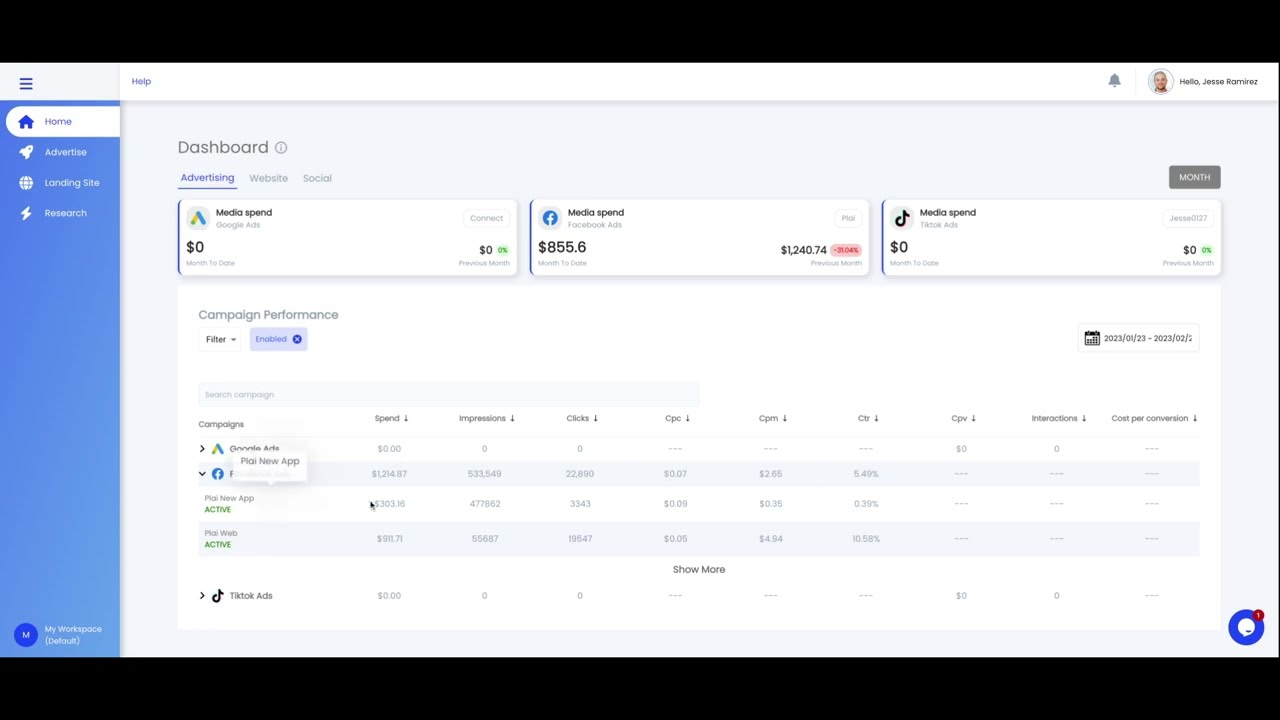This screenshot has width=1280, height=720.
Task: Sort by Ctr column
Action: coord(868,418)
